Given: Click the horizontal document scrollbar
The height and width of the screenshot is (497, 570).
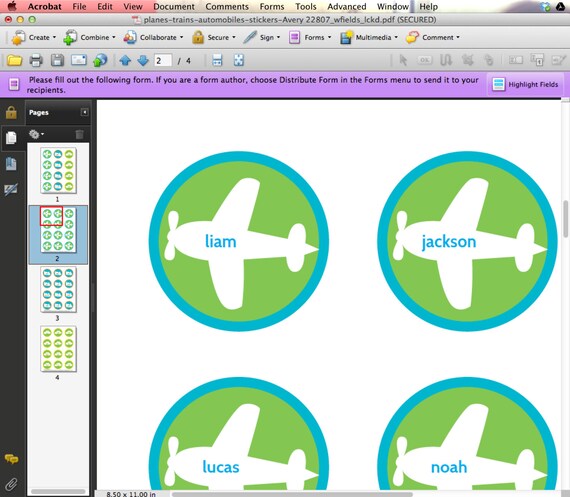Looking at the screenshot, I should [292, 494].
